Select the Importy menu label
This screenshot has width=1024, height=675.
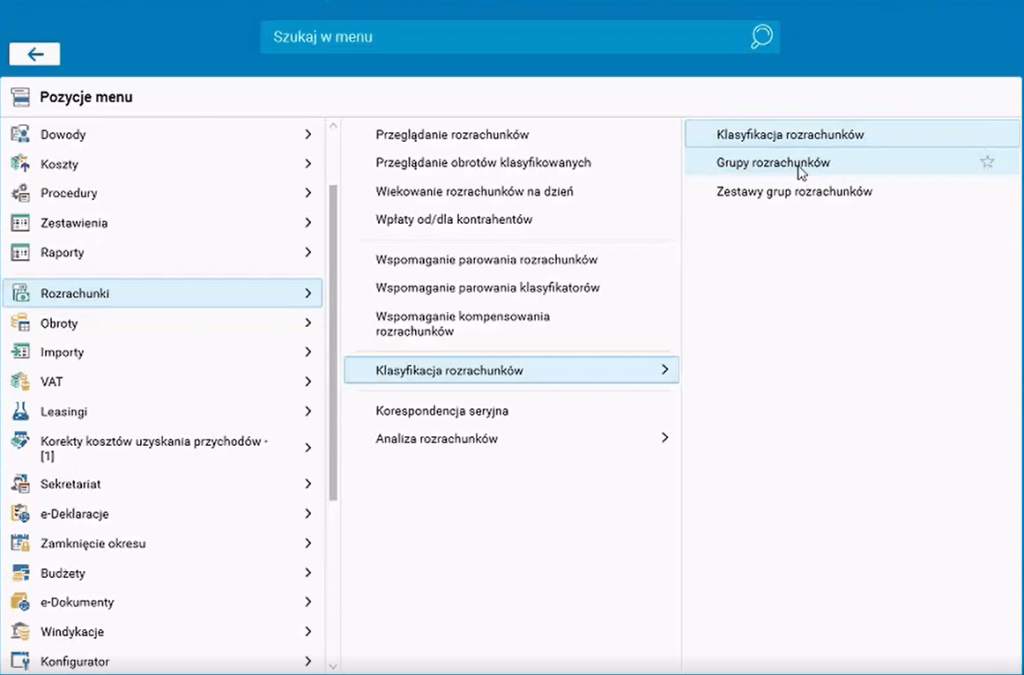coord(62,353)
